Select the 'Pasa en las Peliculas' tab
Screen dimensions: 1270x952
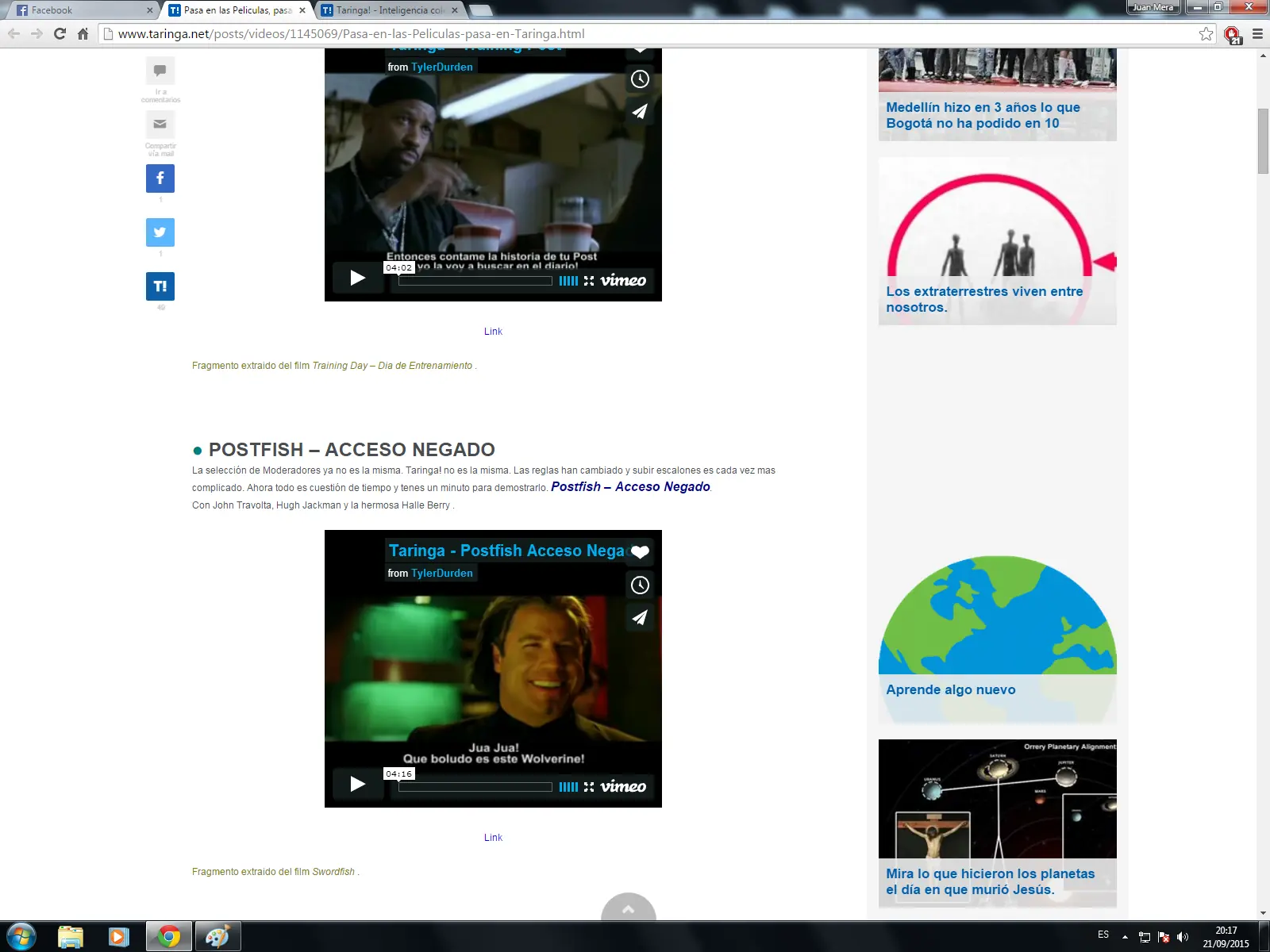tap(237, 10)
